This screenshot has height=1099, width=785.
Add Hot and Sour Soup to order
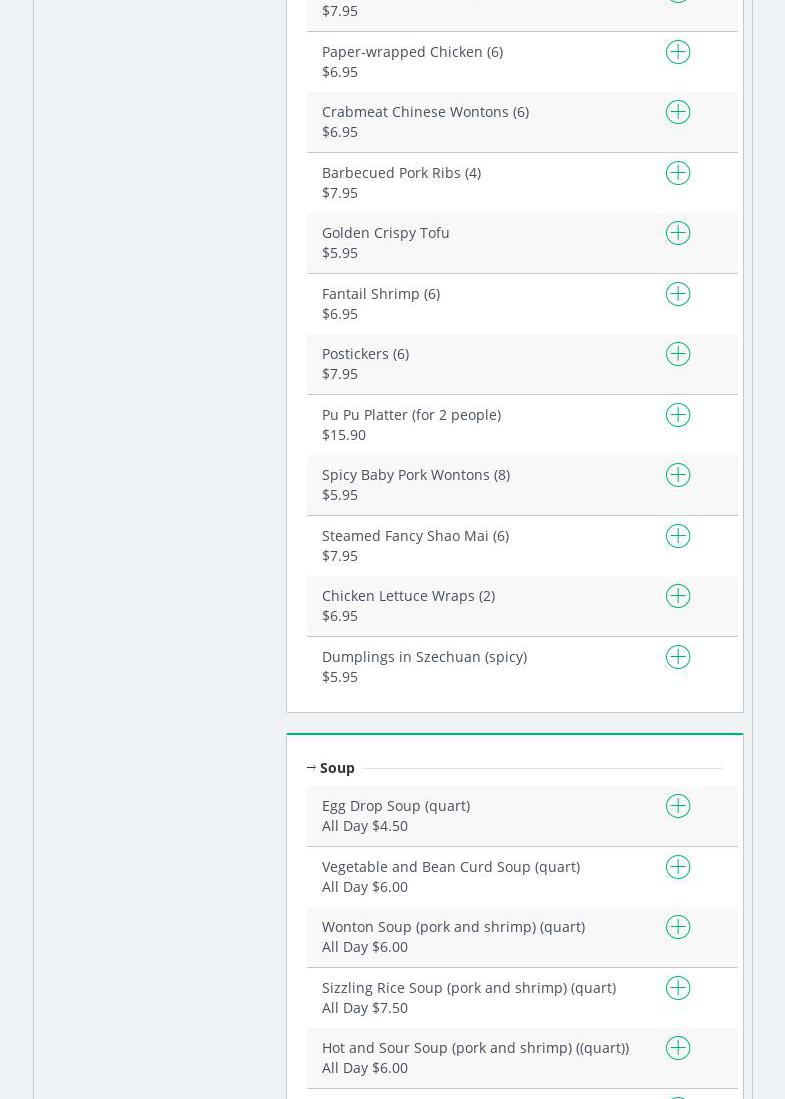678,1048
